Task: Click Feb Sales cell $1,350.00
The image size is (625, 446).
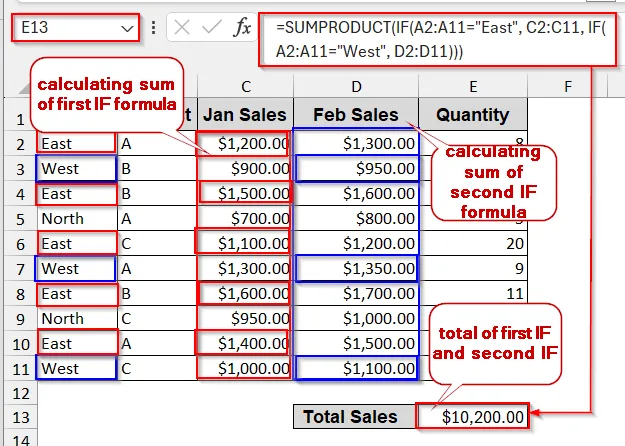Action: [356, 269]
